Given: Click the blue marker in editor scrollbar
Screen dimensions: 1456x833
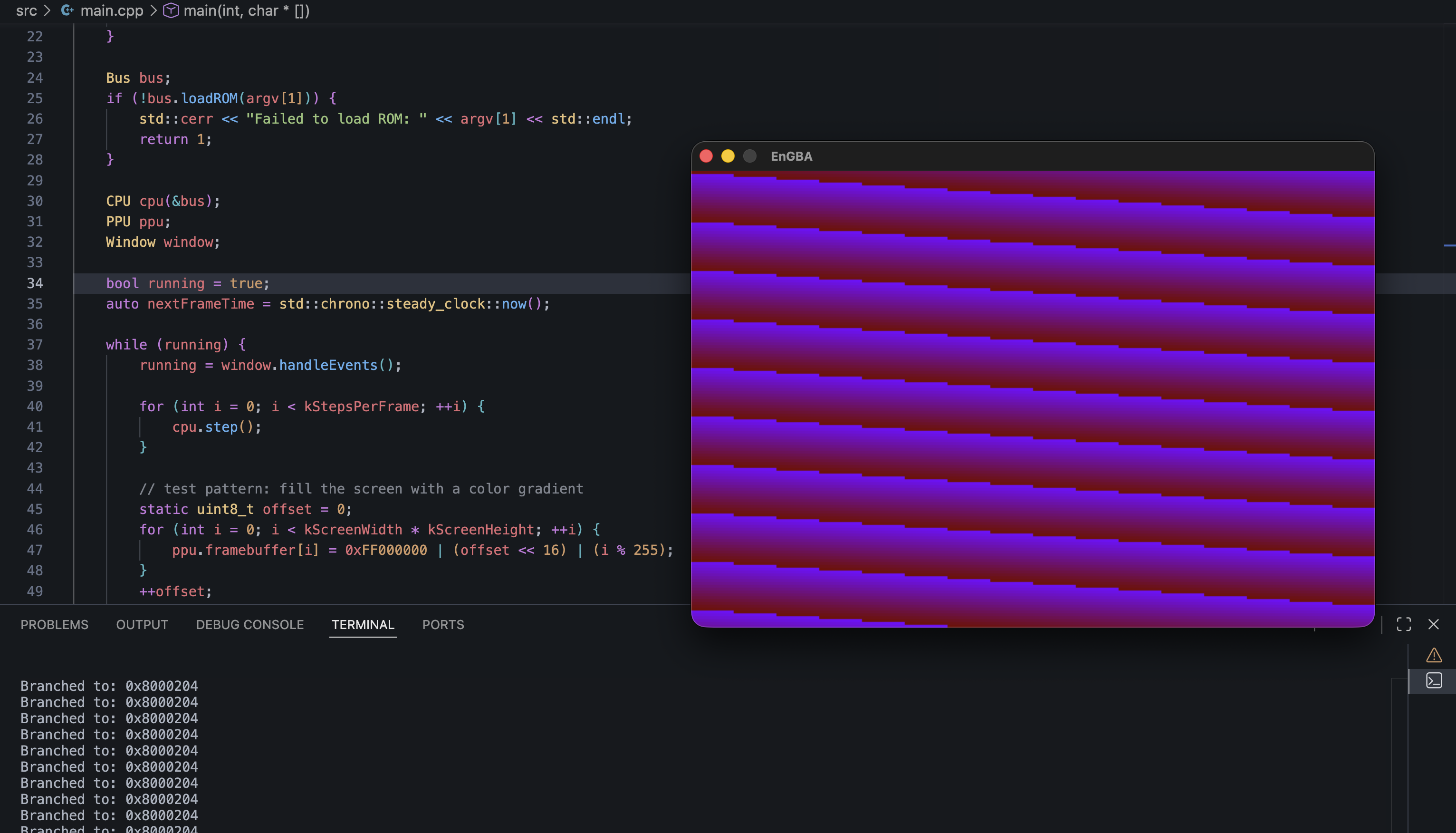Looking at the screenshot, I should pos(1449,245).
